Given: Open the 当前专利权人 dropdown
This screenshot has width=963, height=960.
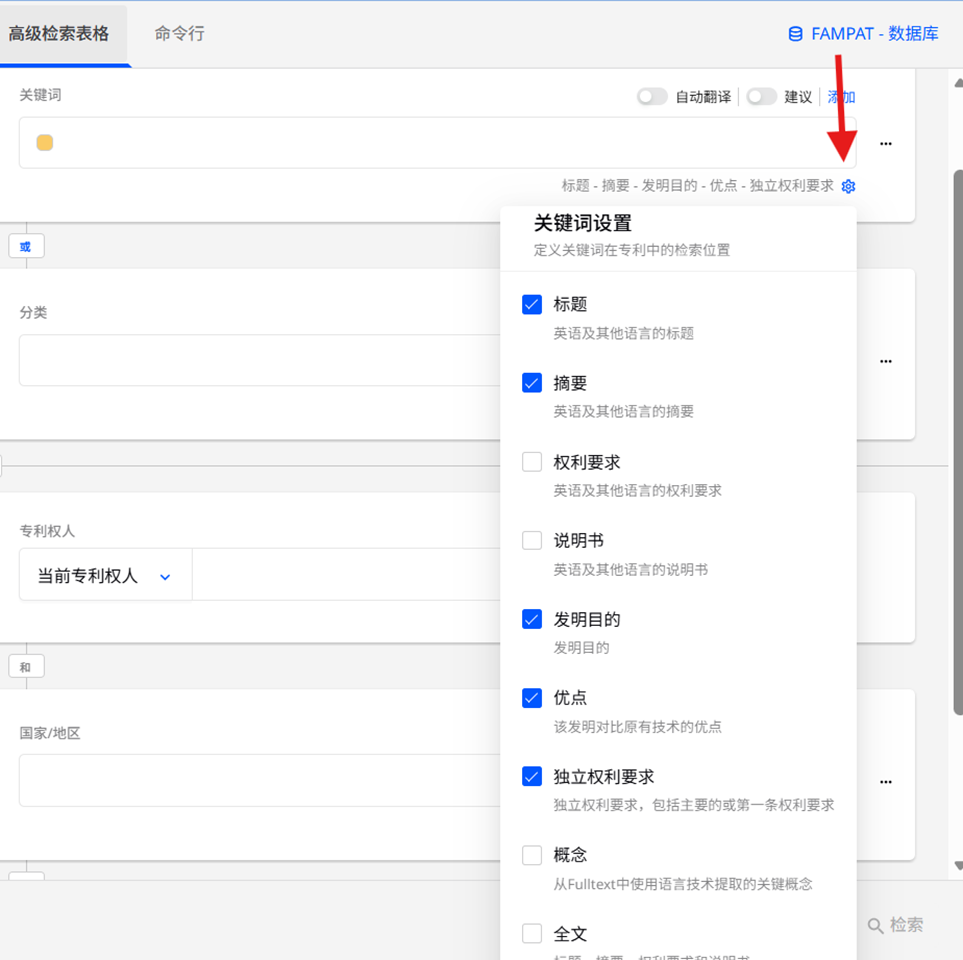Looking at the screenshot, I should click(105, 575).
